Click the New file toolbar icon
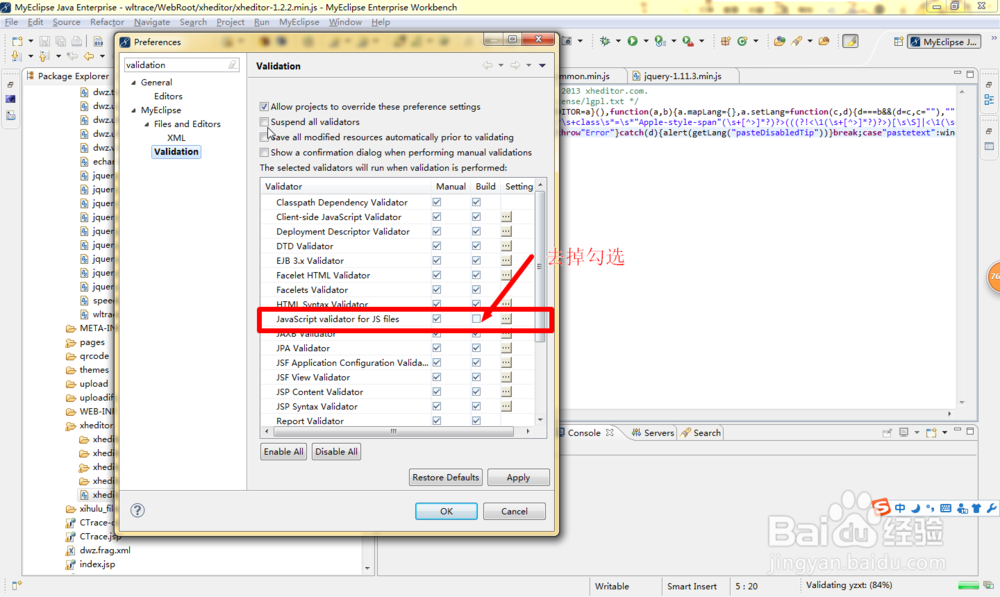 pyautogui.click(x=17, y=41)
